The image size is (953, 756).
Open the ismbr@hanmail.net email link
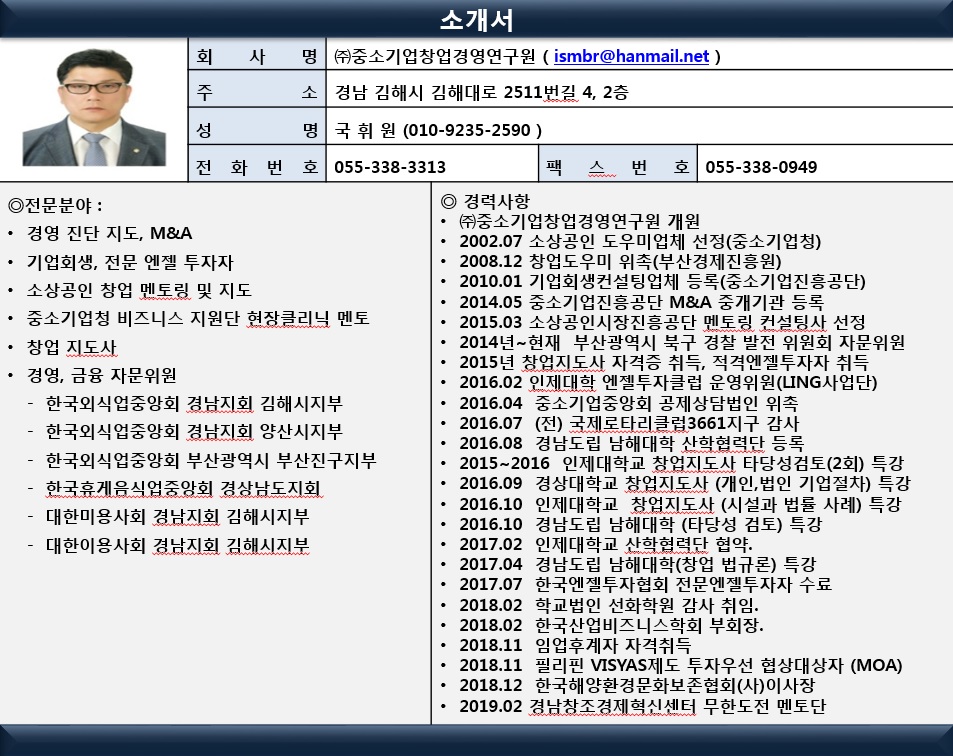click(x=631, y=57)
